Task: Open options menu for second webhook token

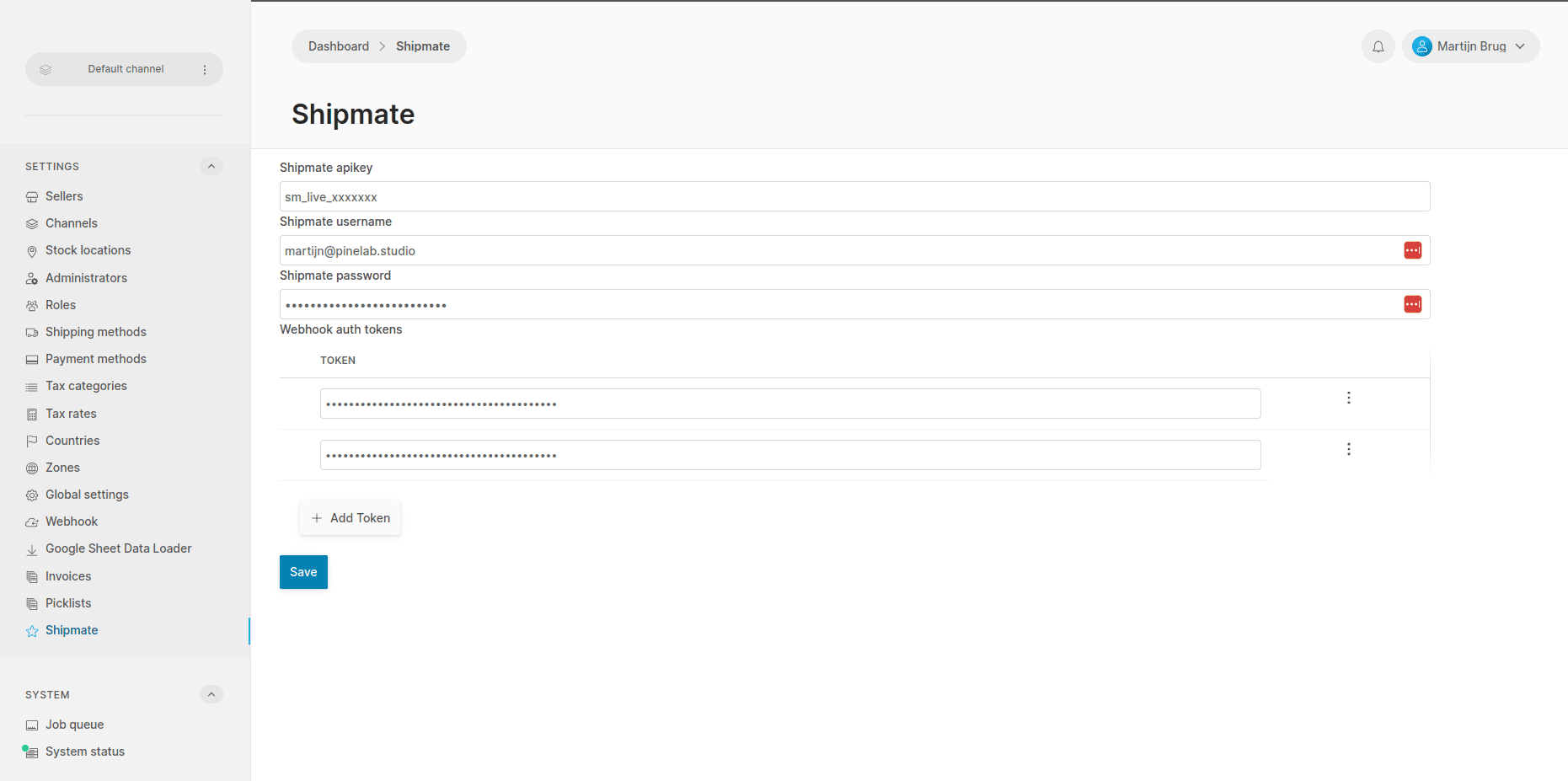Action: (1349, 449)
